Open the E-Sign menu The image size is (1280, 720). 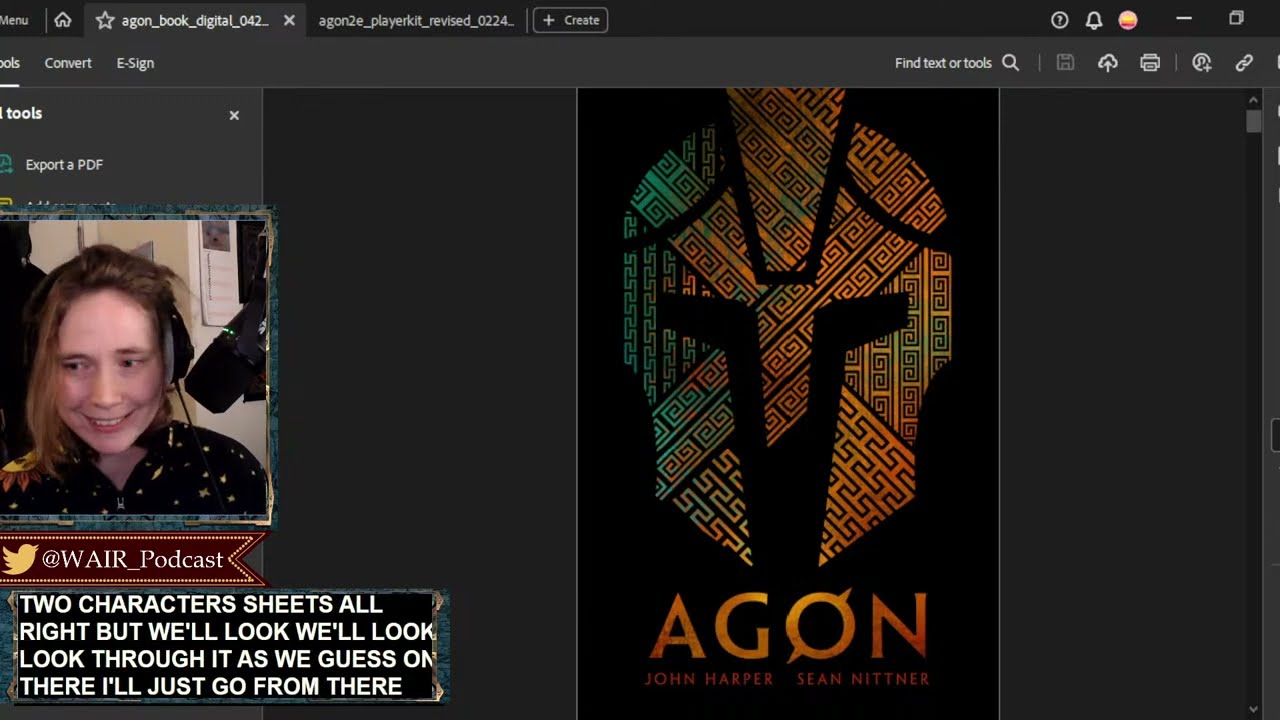(x=135, y=63)
